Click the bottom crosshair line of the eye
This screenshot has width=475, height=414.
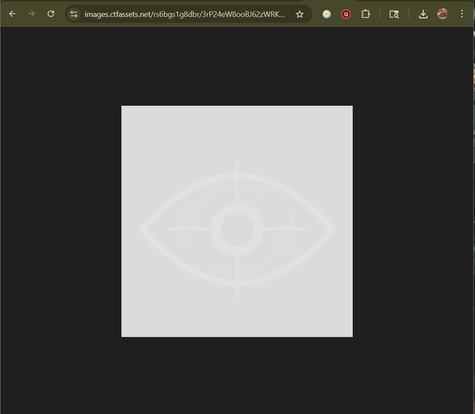tap(237, 276)
